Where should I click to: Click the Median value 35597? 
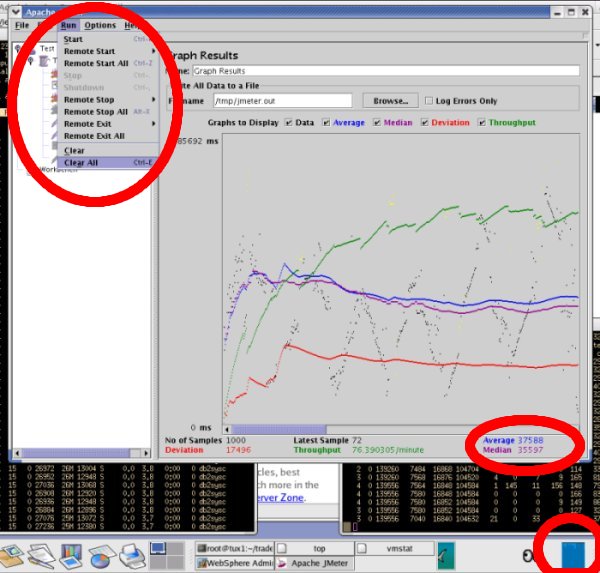(530, 450)
